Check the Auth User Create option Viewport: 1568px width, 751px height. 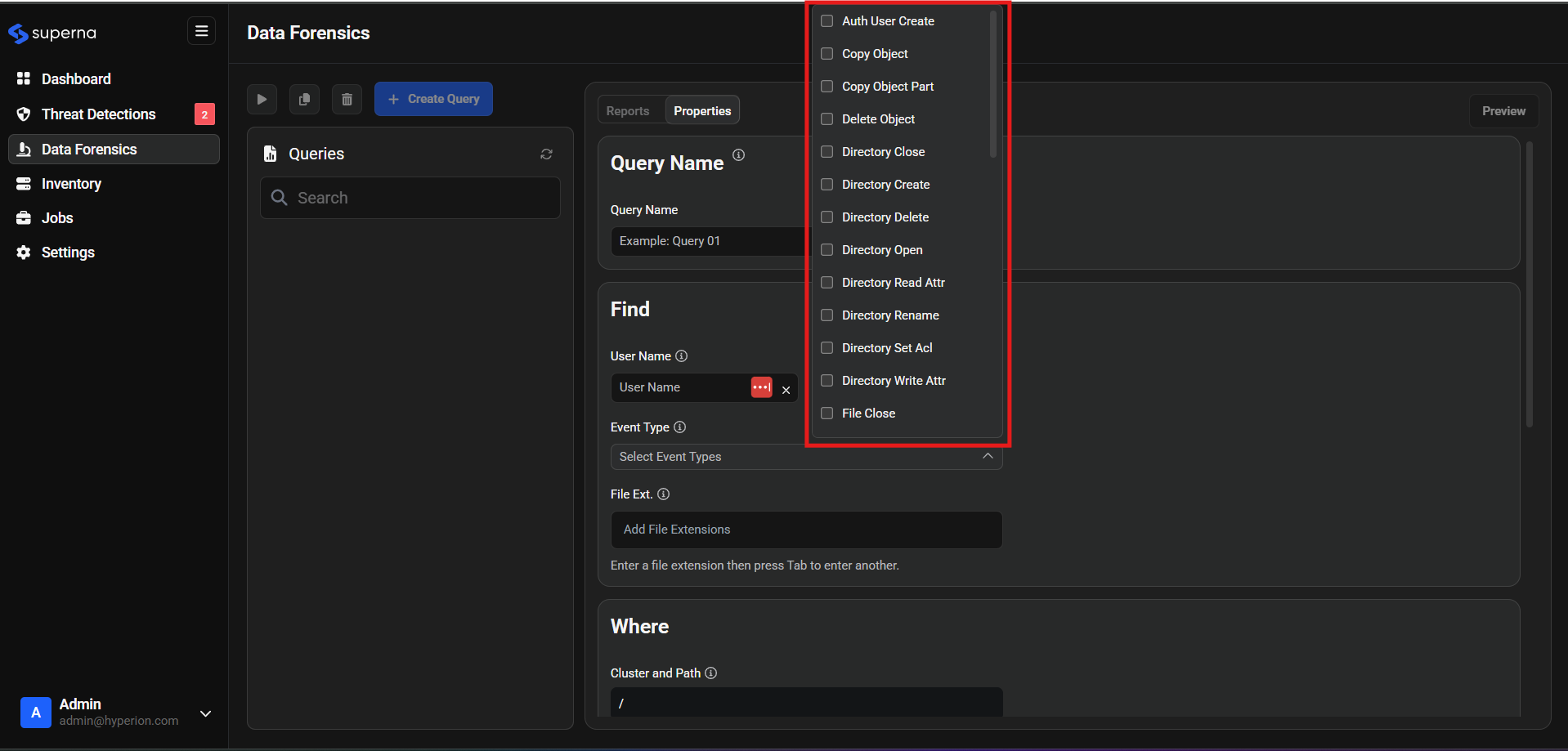tap(827, 21)
